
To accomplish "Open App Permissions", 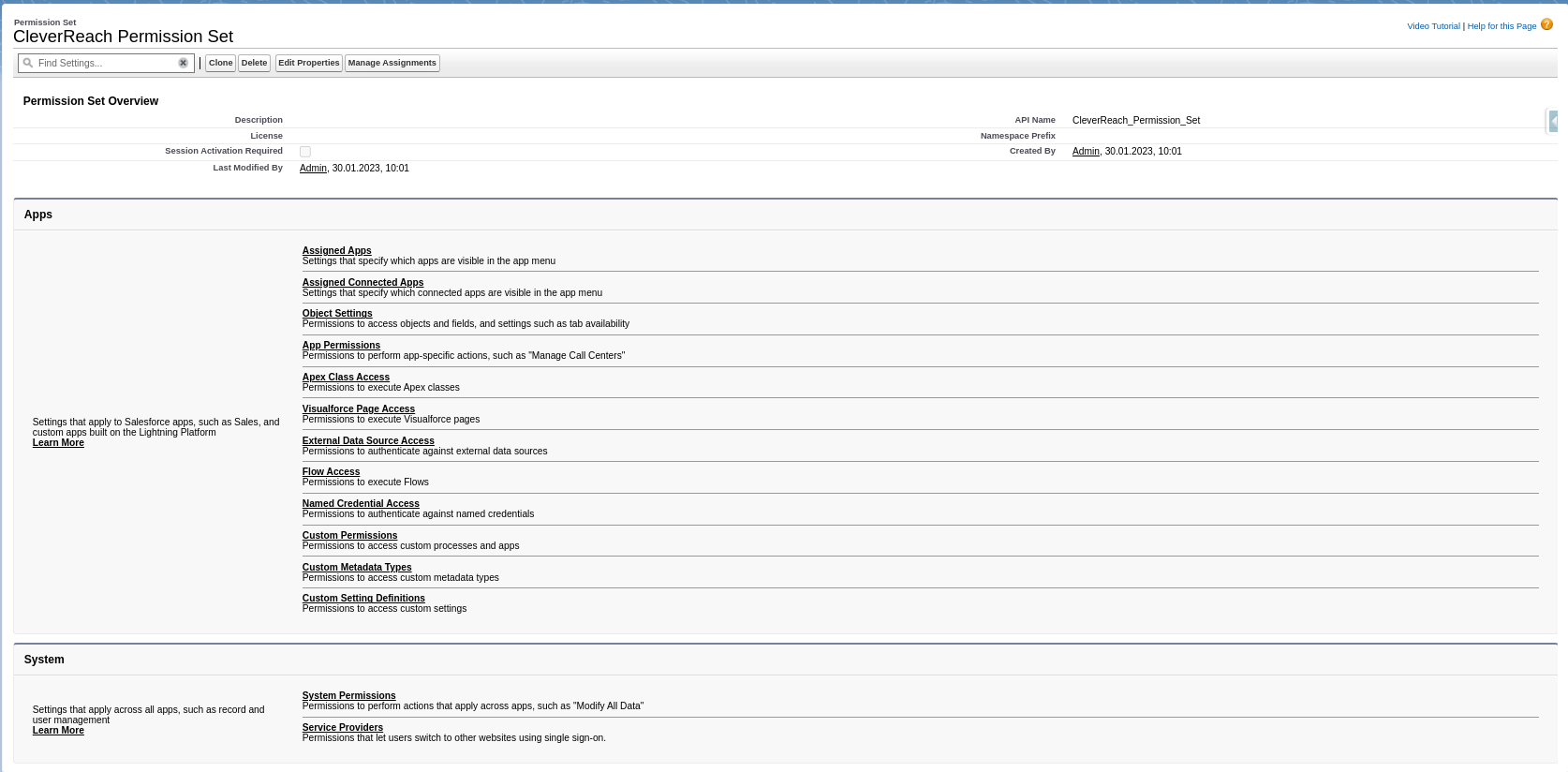I will (341, 346).
